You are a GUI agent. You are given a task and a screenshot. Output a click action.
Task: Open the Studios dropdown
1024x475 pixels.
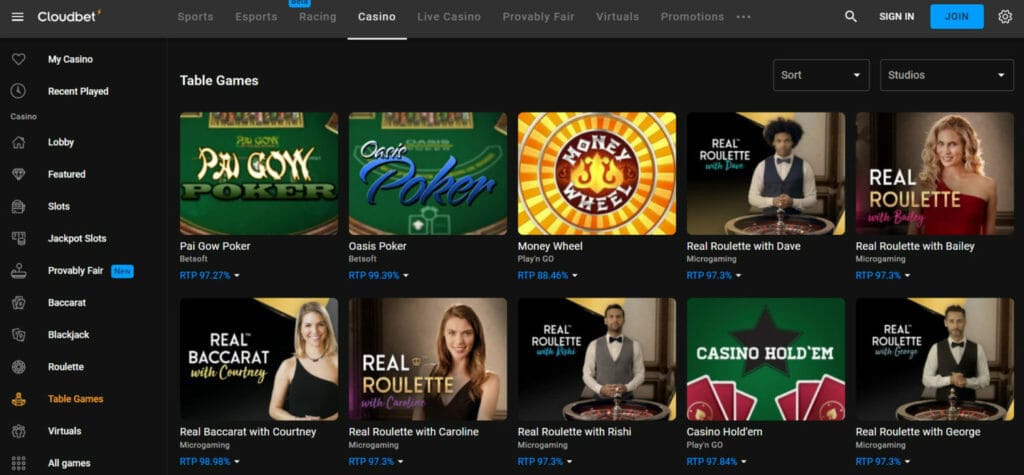946,75
